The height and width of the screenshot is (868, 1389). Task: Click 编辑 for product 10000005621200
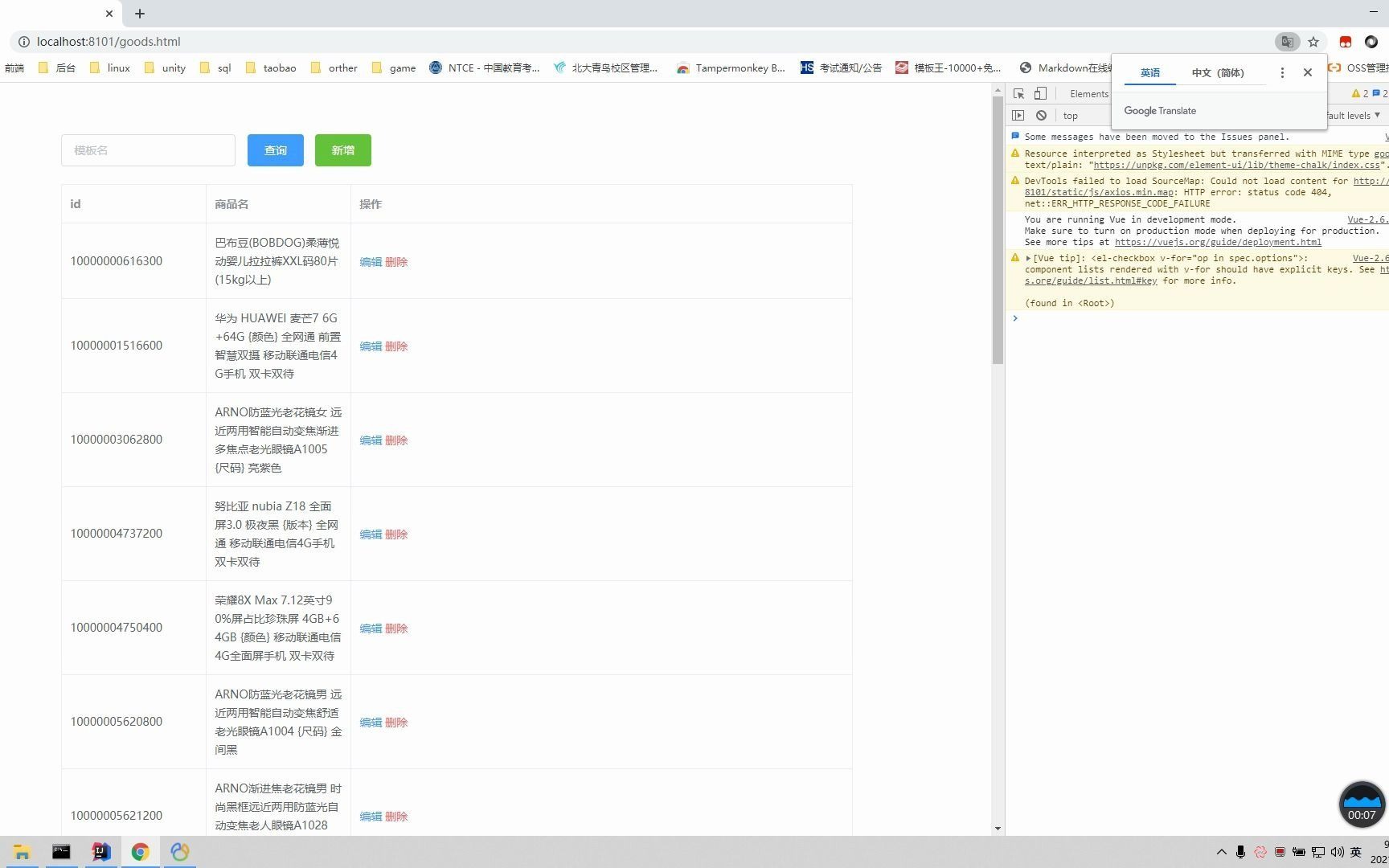pos(371,817)
